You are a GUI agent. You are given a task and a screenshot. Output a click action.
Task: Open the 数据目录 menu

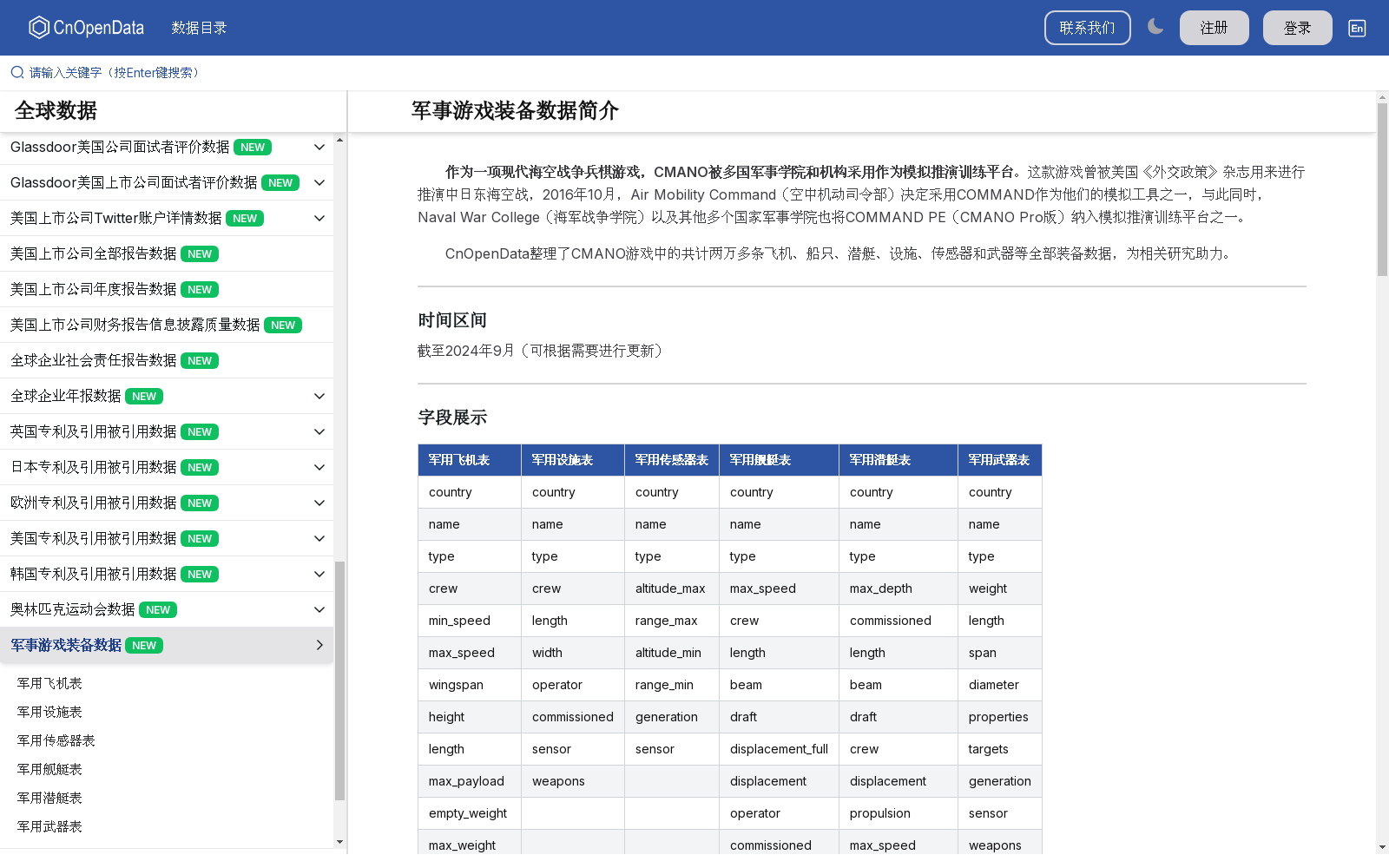pyautogui.click(x=199, y=28)
